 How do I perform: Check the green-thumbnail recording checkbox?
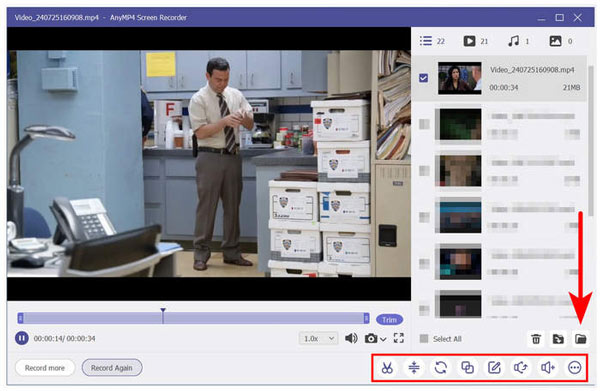pyautogui.click(x=424, y=124)
